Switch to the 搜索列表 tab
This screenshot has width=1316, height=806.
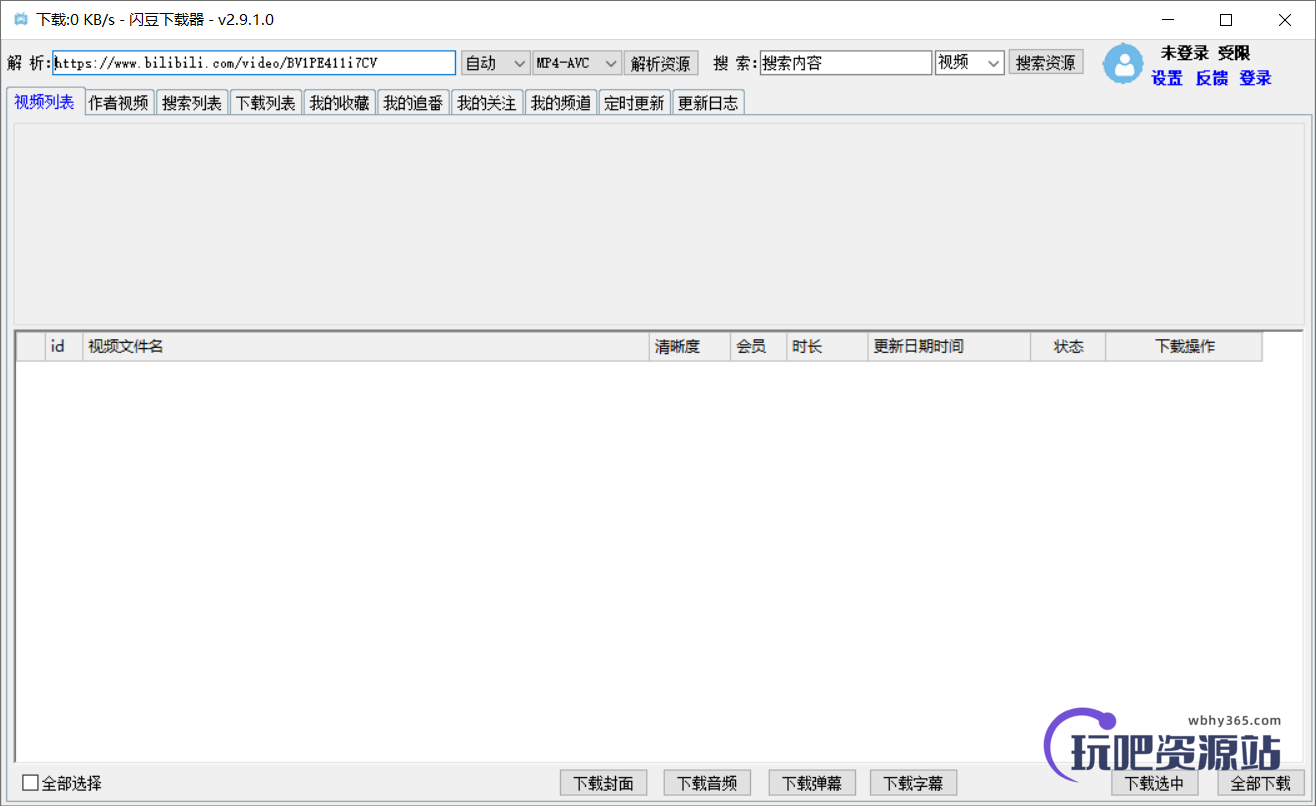click(x=192, y=103)
